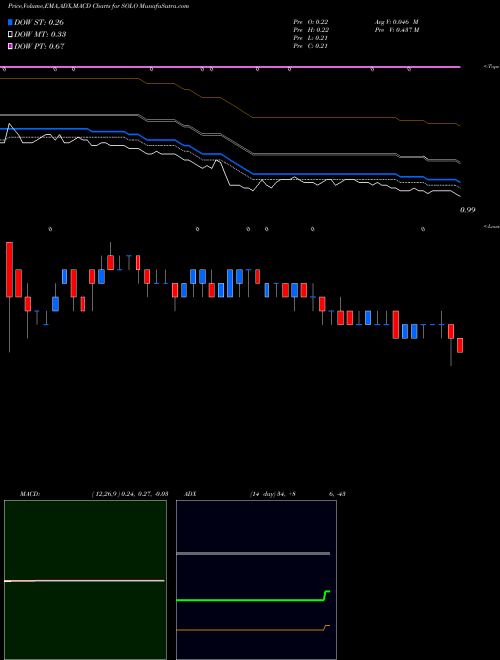Image resolution: width=500 pixels, height=660 pixels.
Task: Click the 0.99 price label
Action: pos(467,210)
